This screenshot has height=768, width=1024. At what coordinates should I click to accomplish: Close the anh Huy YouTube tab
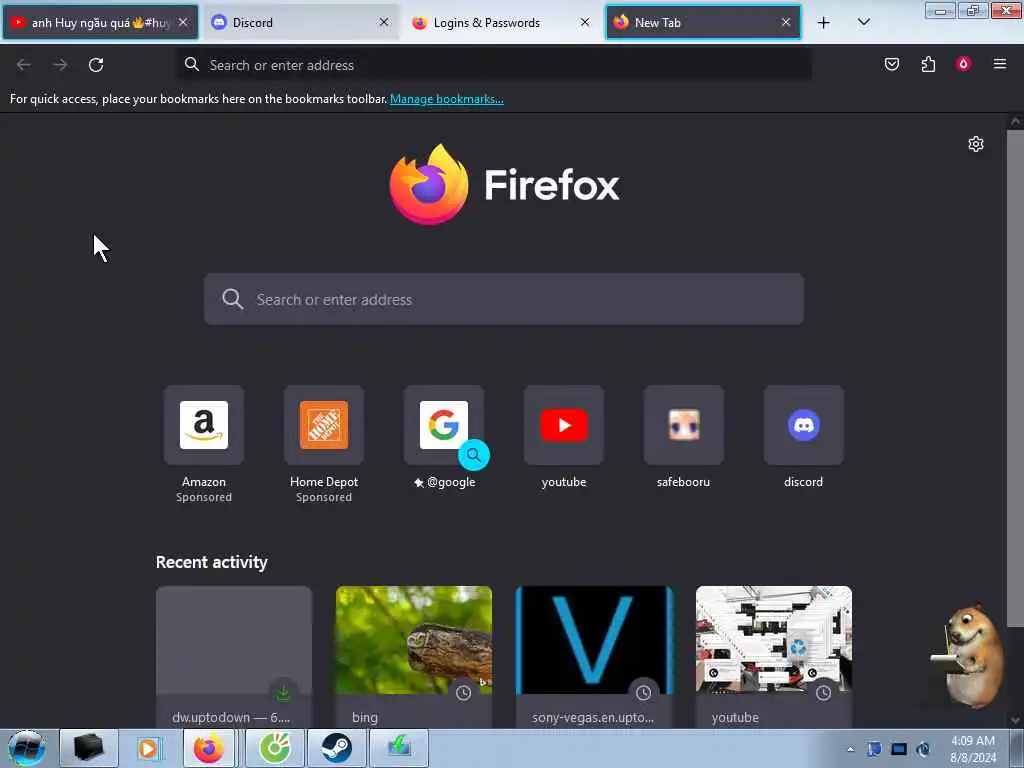tap(184, 22)
